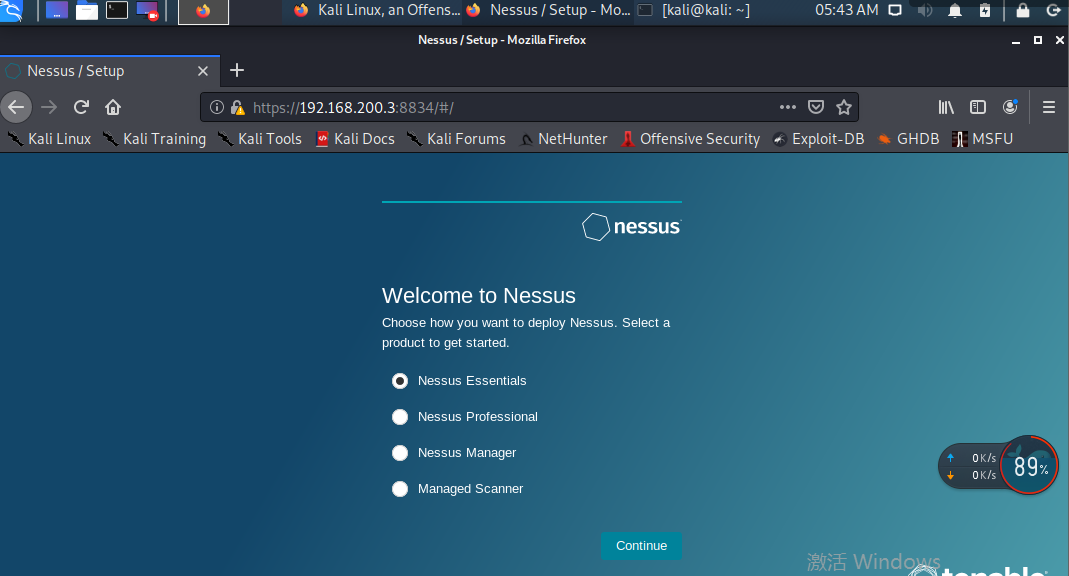Open the clock showing 05:43 AM
The image size is (1069, 576).
point(847,10)
